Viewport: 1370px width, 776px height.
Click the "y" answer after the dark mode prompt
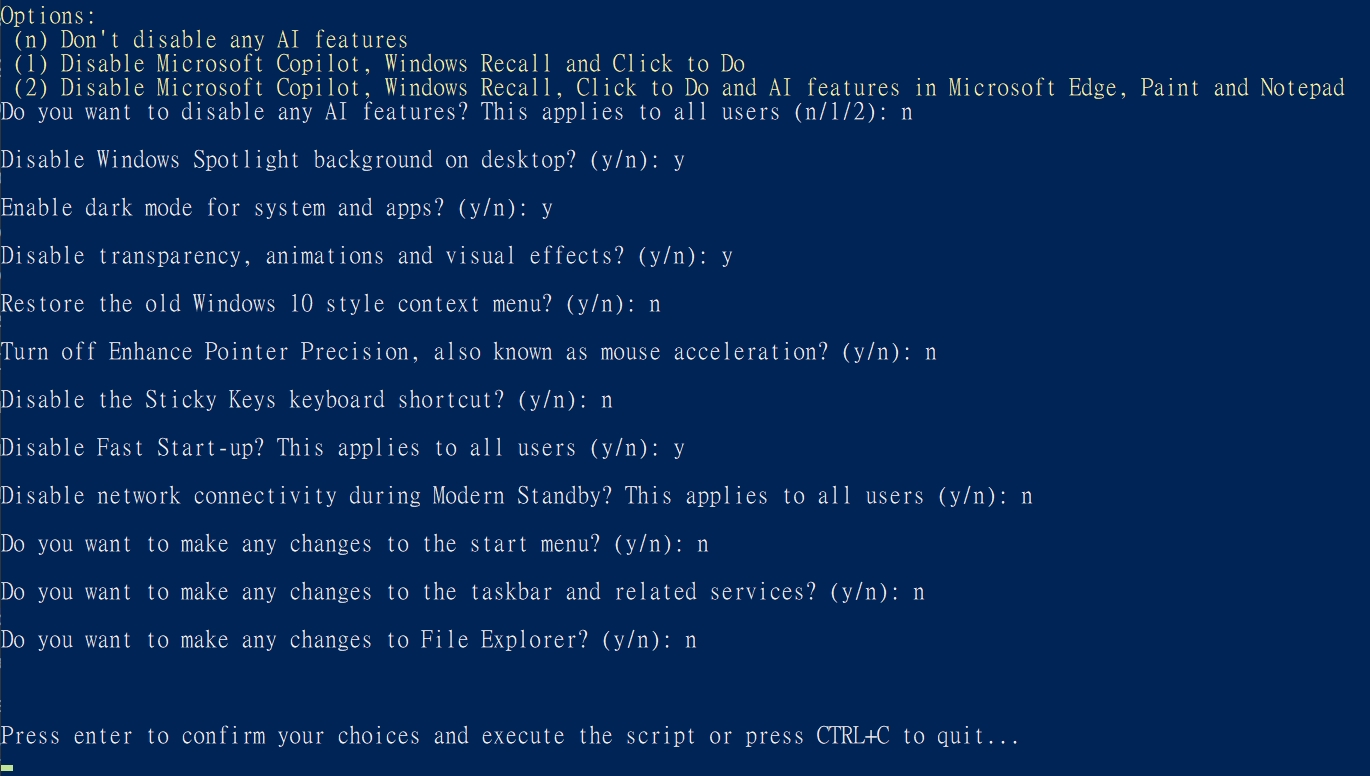[x=547, y=209]
